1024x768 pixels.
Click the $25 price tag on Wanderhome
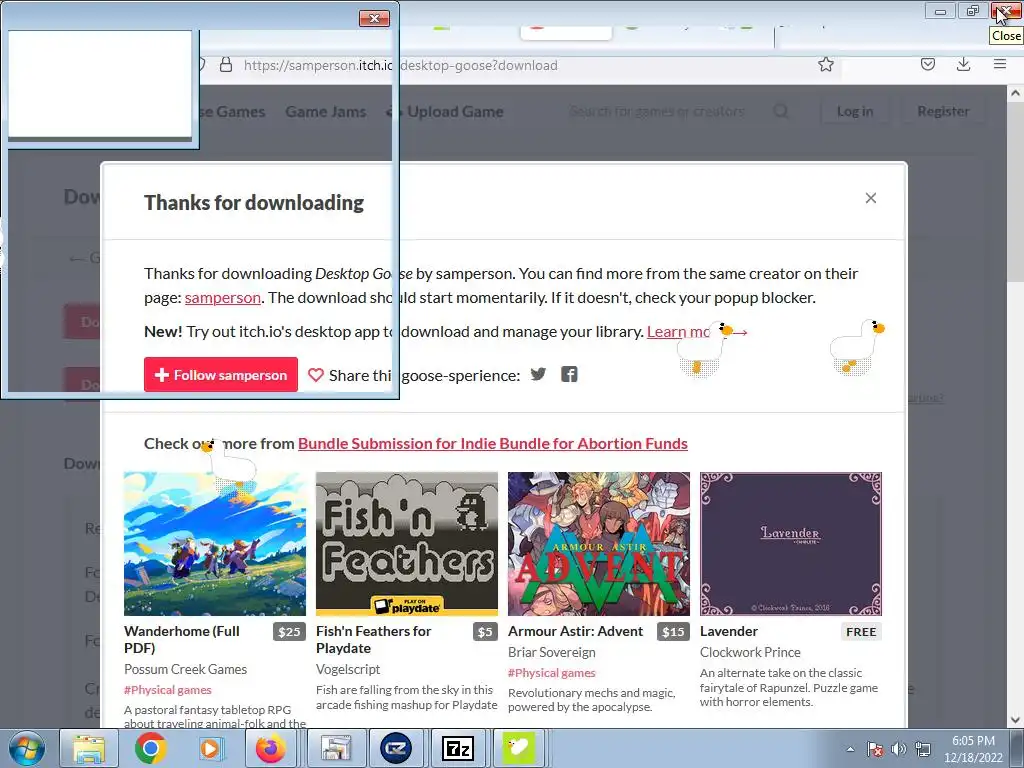289,632
